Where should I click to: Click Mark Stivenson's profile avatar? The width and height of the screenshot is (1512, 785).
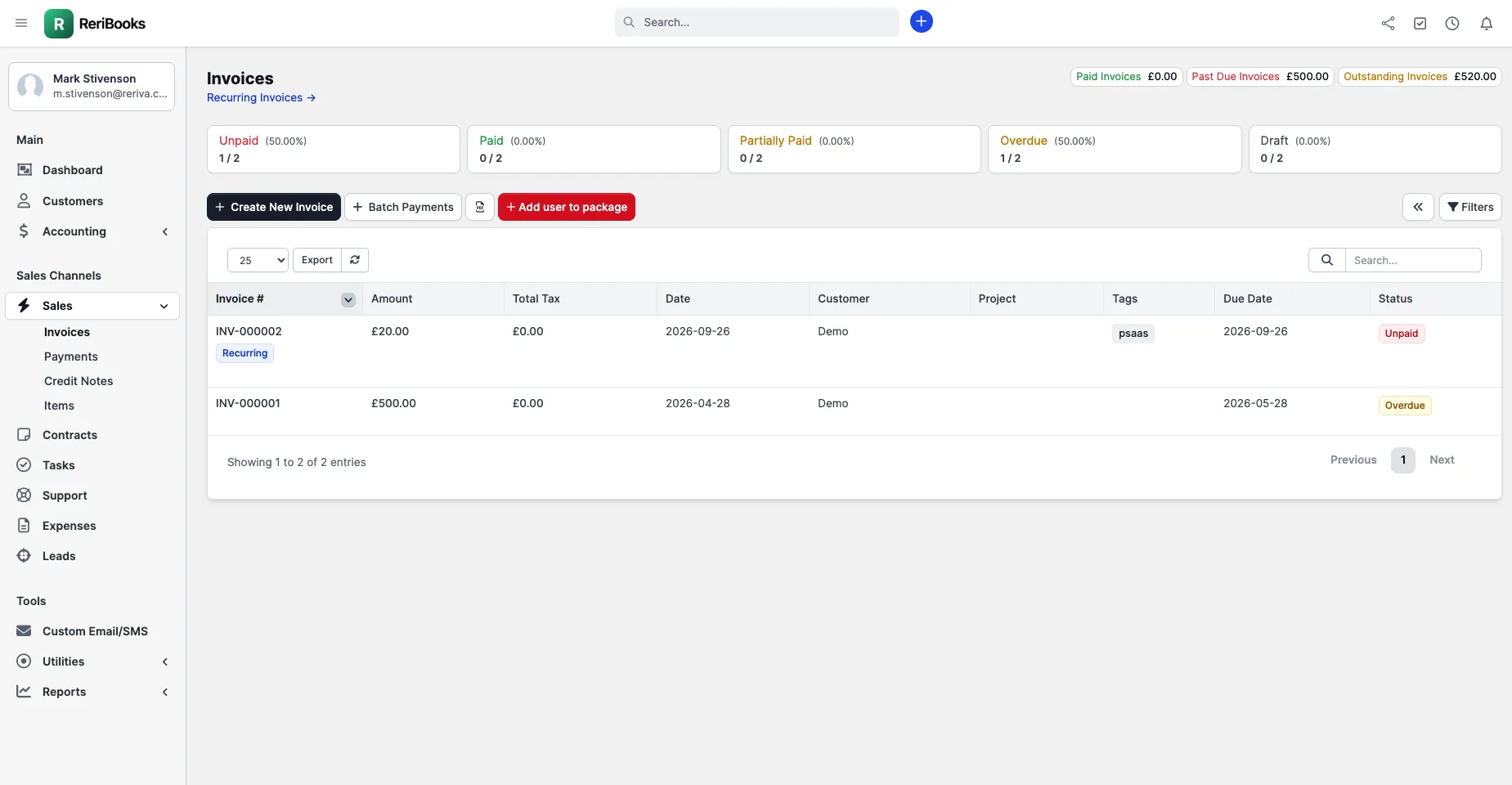[31, 86]
